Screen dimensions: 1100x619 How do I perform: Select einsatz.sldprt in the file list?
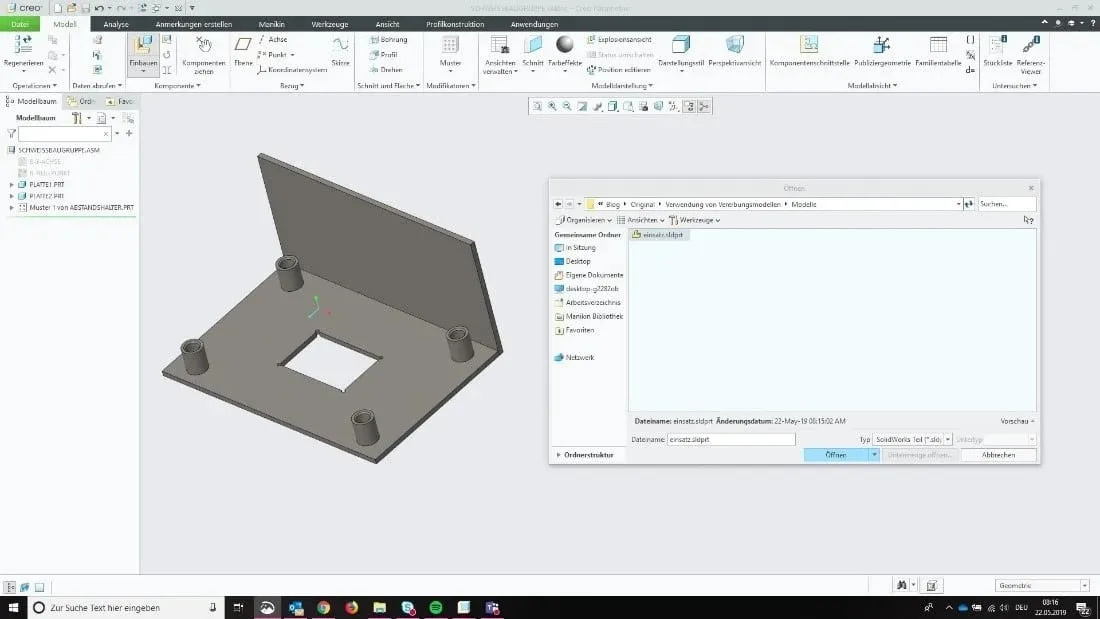point(658,234)
